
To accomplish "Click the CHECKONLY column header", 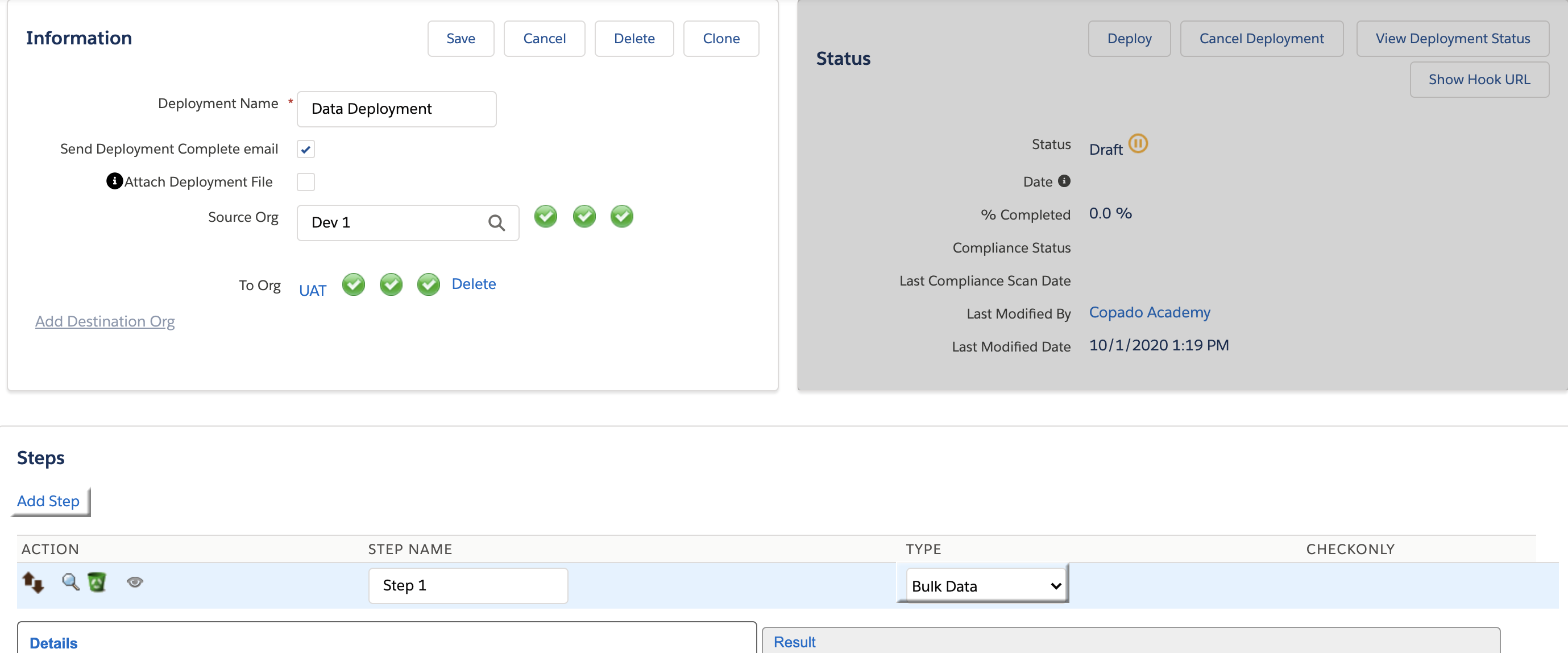I will 1350,549.
